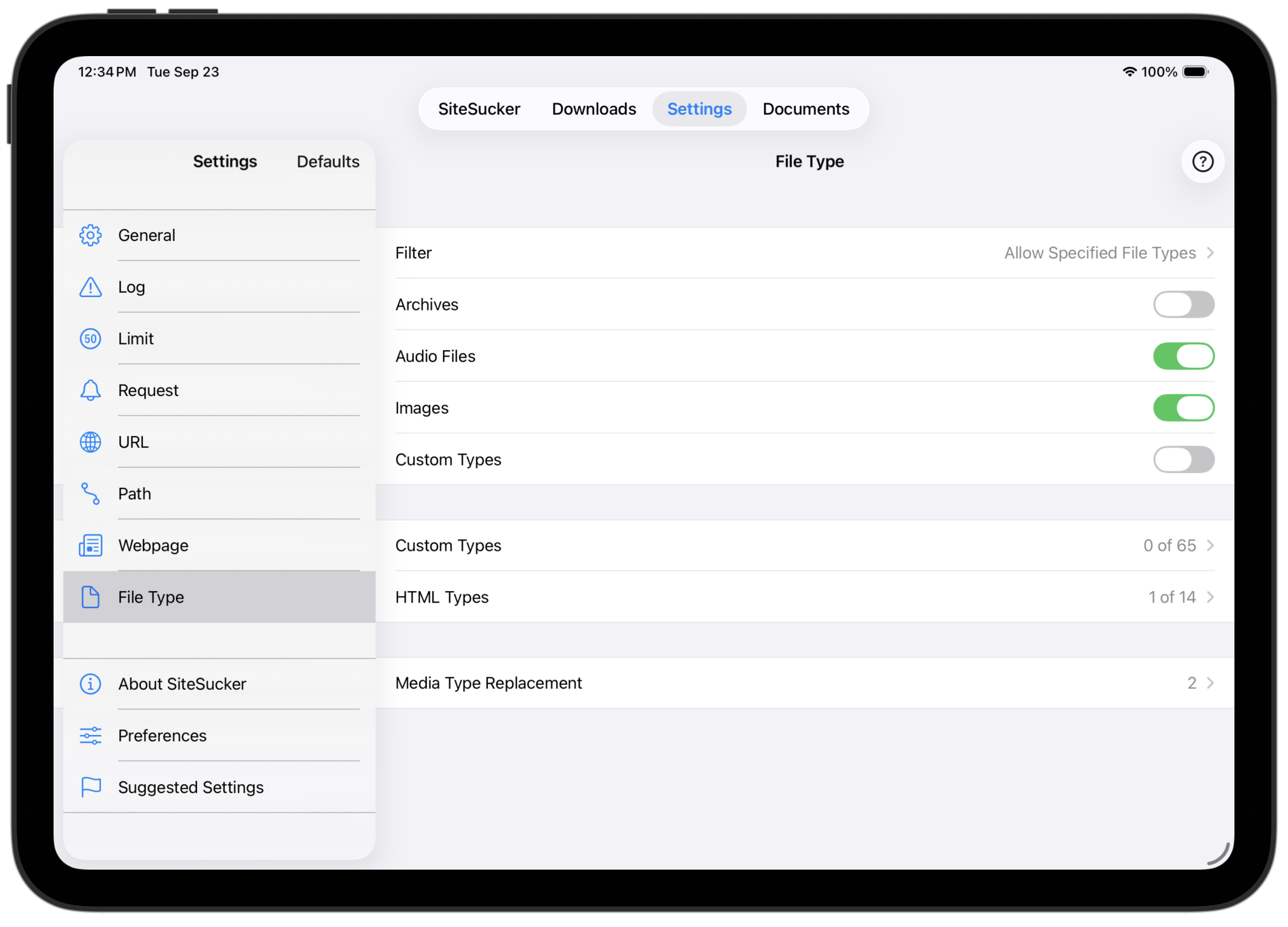Open Filter Allow Specified File Types
Viewport: 1288px width, 927px height.
tap(805, 253)
